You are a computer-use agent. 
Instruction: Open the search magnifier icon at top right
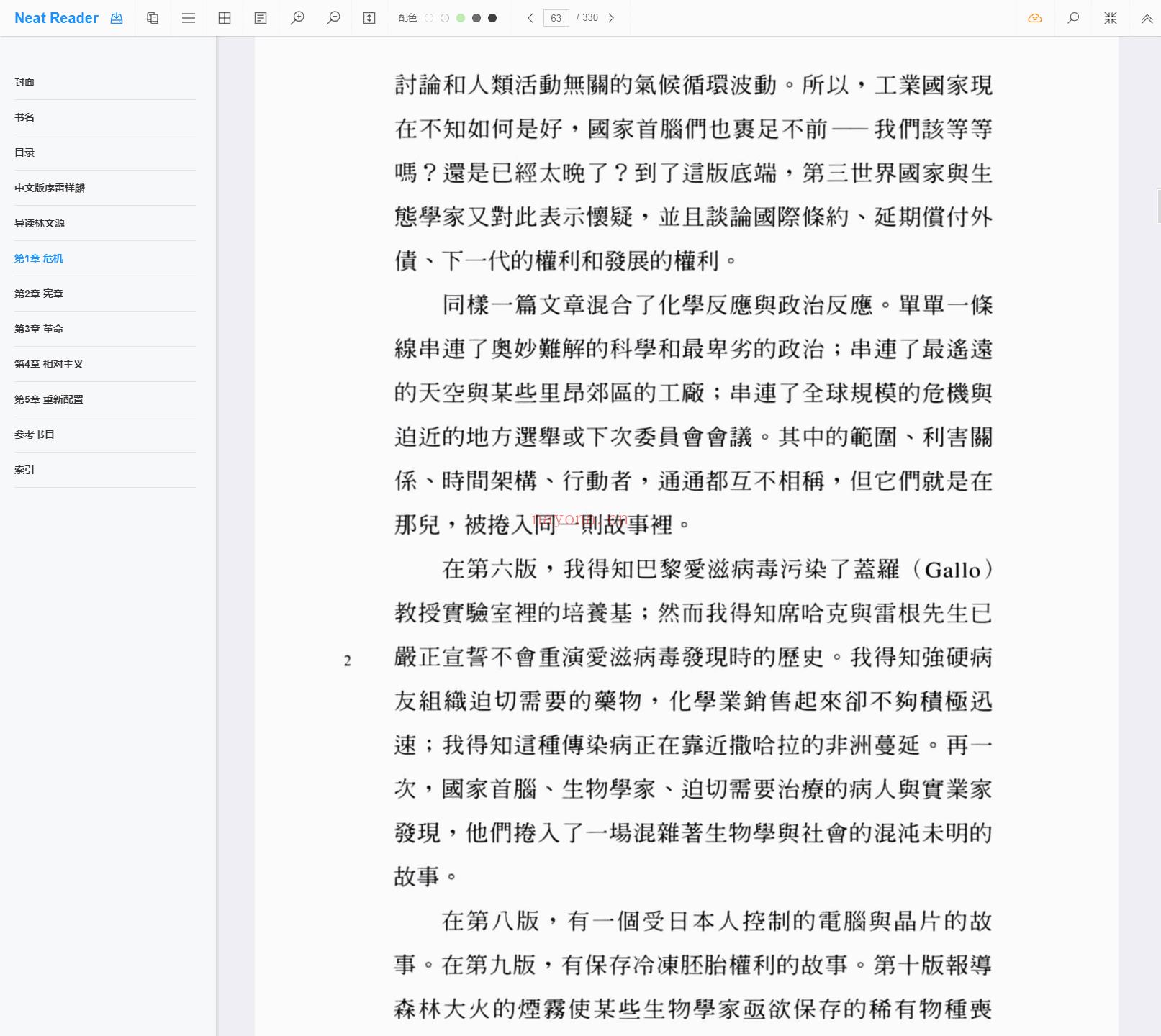1073,18
